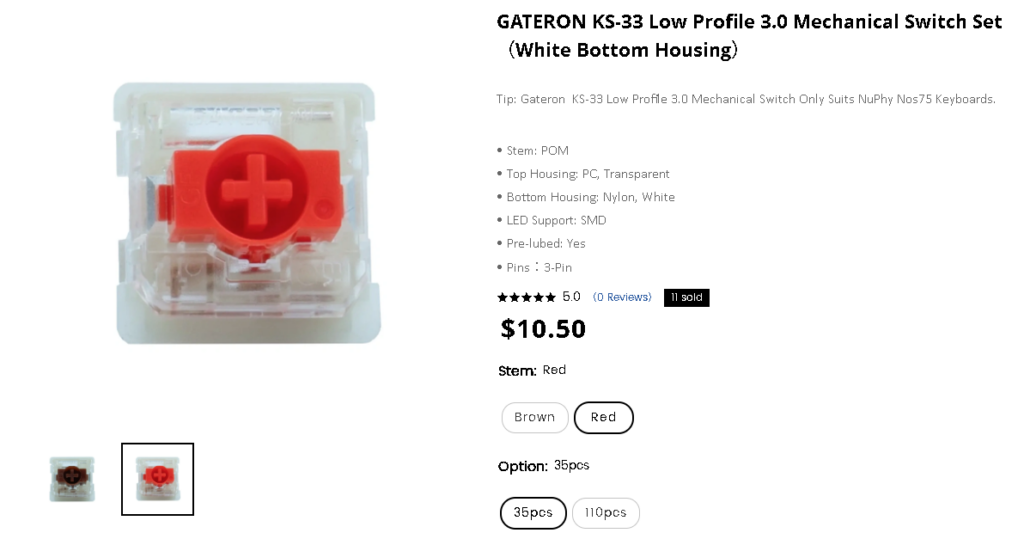
Task: Click the Top Housing specification line
Action: (x=586, y=174)
